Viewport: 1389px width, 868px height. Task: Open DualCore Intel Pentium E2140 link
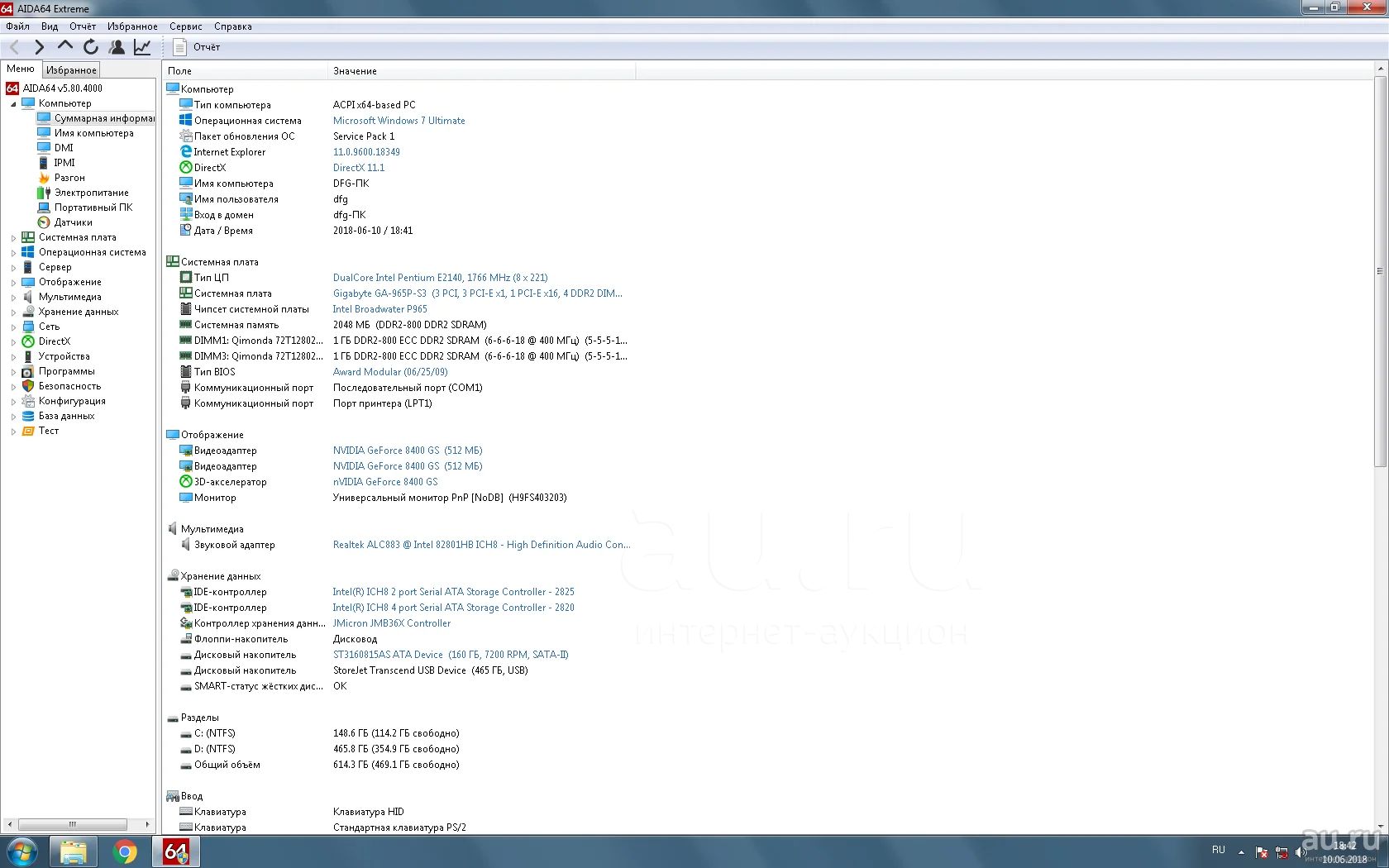point(440,278)
